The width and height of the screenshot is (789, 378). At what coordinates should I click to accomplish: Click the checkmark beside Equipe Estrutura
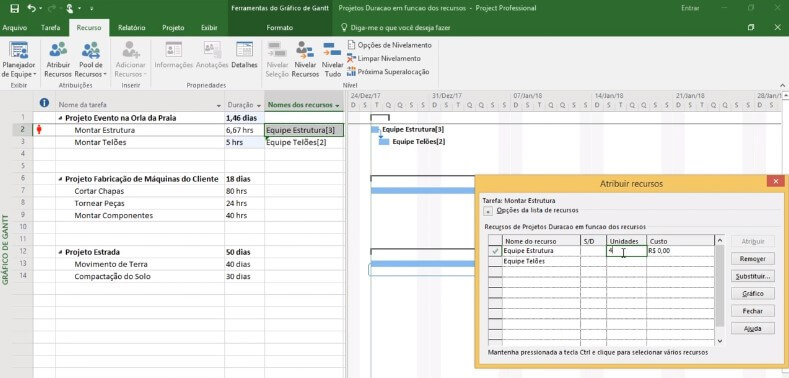click(x=496, y=251)
